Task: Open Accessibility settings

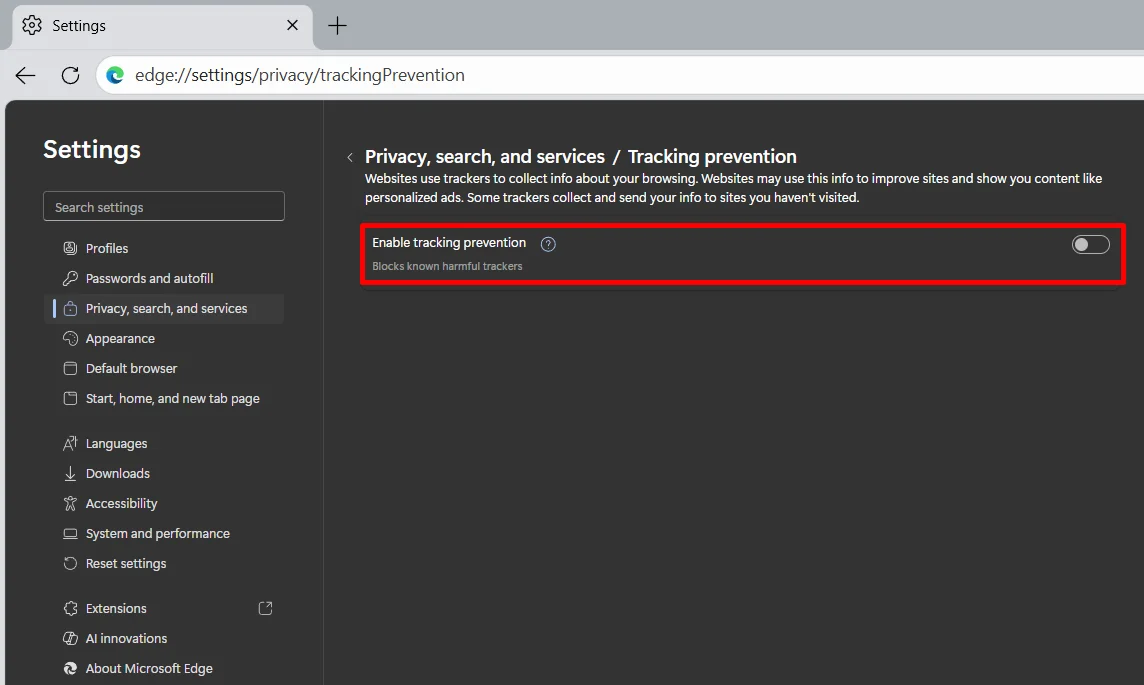Action: [121, 503]
